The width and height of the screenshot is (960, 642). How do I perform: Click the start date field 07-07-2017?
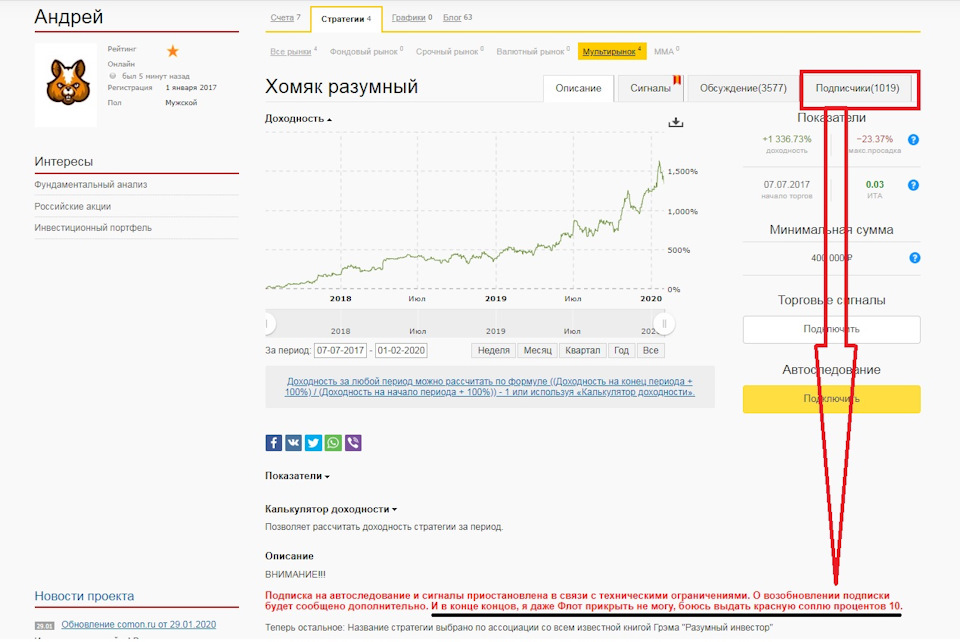341,351
